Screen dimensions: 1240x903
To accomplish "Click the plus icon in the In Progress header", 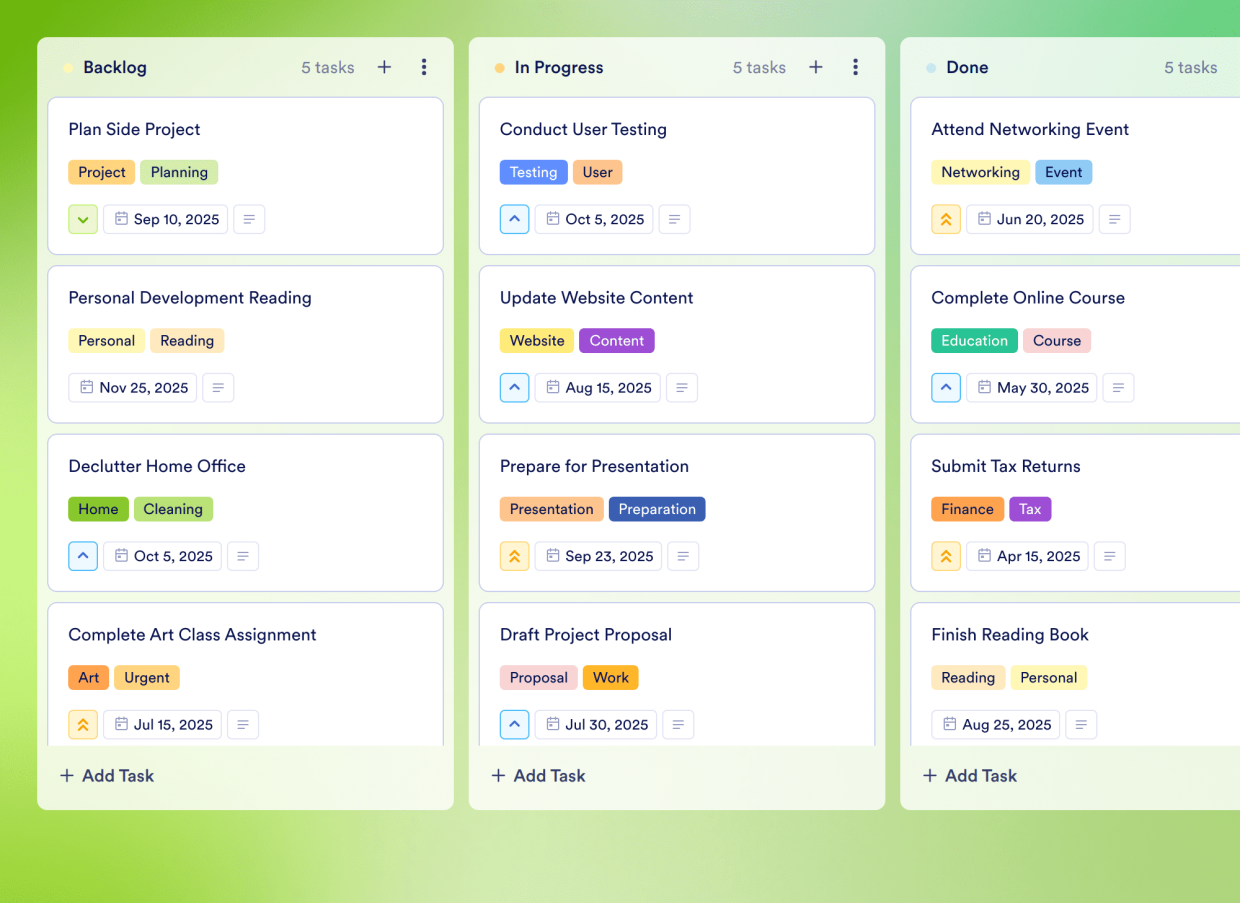I will tap(815, 67).
